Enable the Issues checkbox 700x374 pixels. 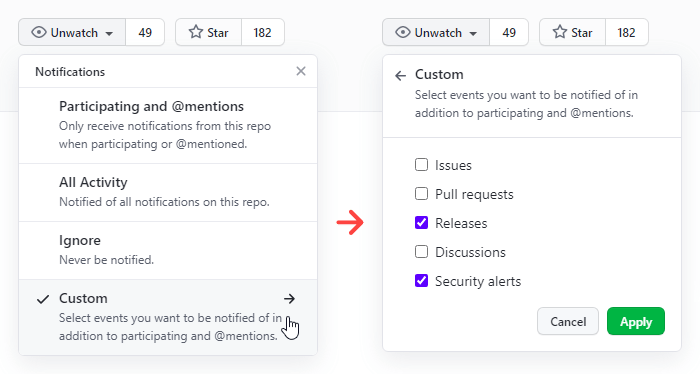pyautogui.click(x=421, y=165)
